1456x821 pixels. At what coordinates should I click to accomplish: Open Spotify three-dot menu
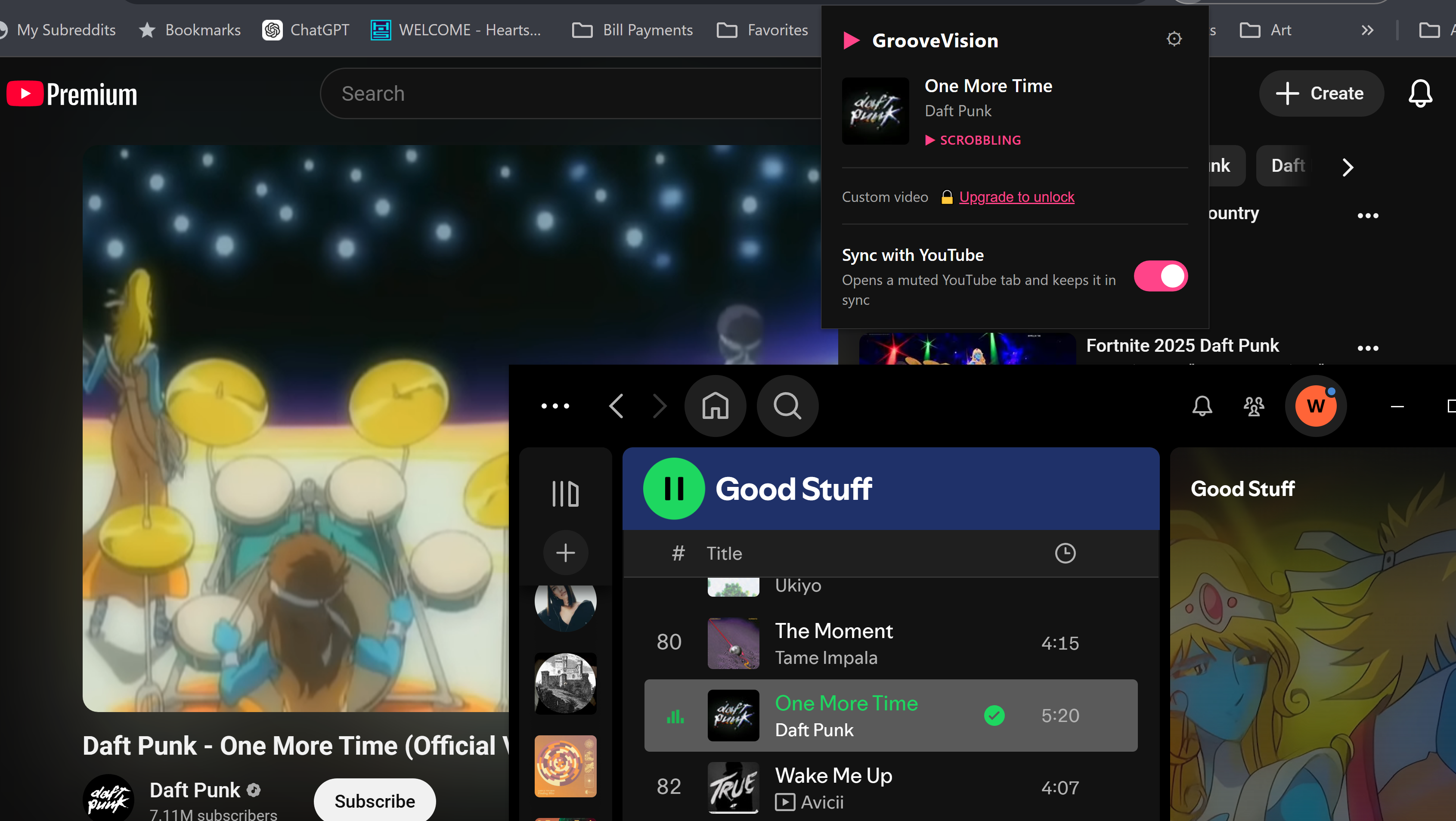point(555,406)
